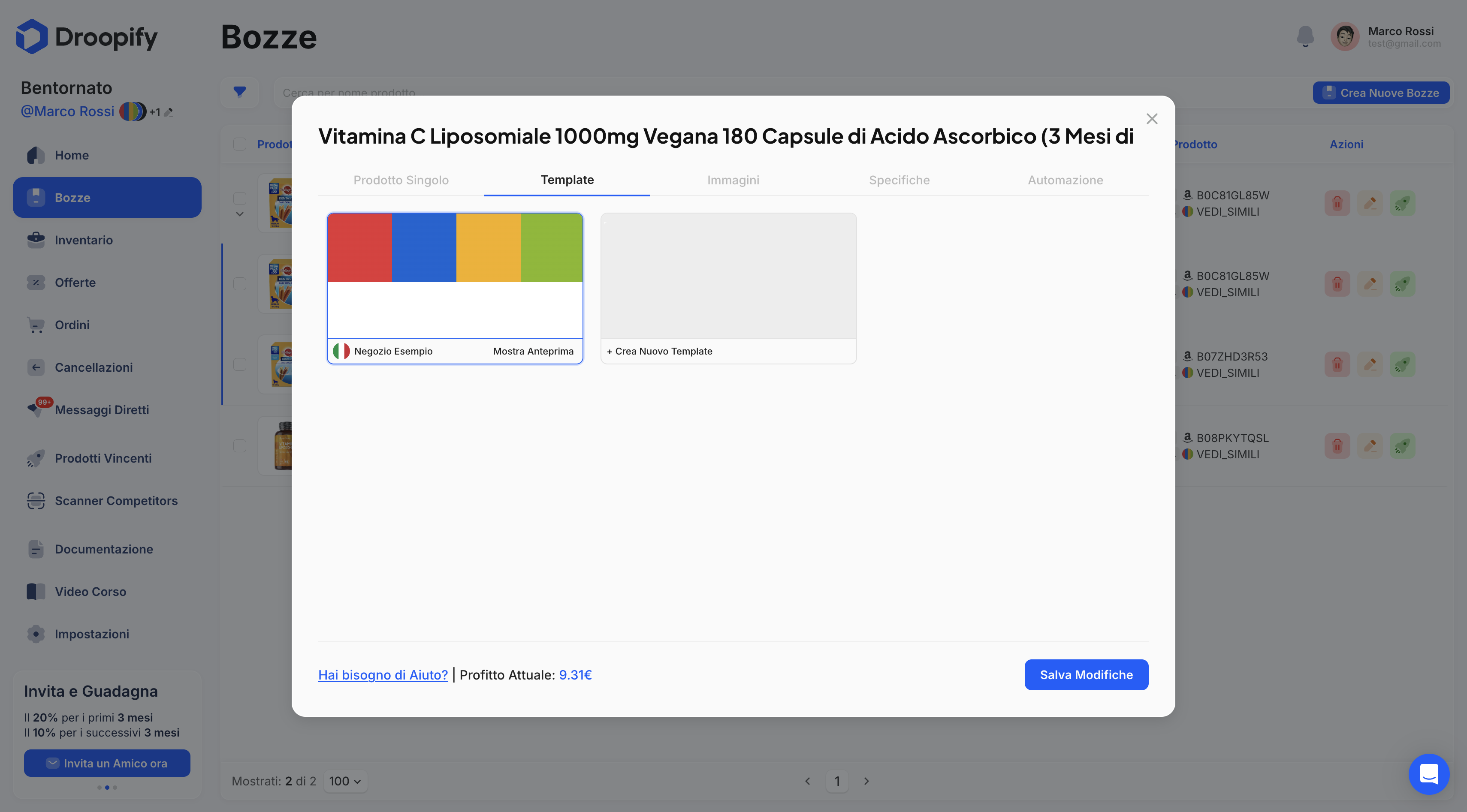Click Crea Nuovo Template
Viewport: 1467px width, 812px height.
point(659,351)
